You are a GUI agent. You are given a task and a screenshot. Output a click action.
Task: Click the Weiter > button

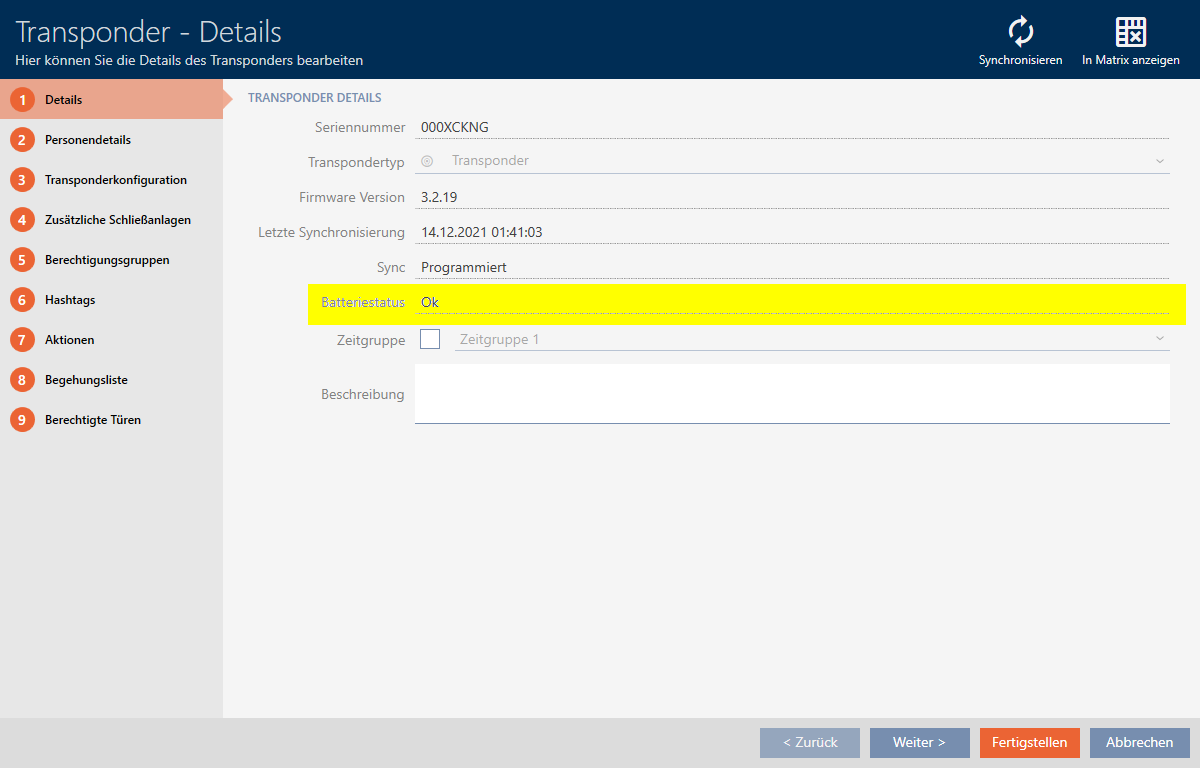click(919, 743)
